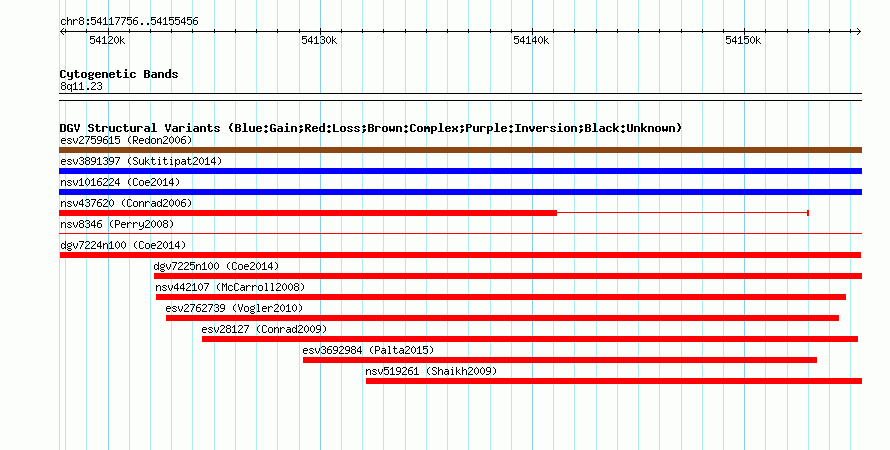Click the red dgv7225n100 loss bar
890x450 pixels.
coord(508,276)
